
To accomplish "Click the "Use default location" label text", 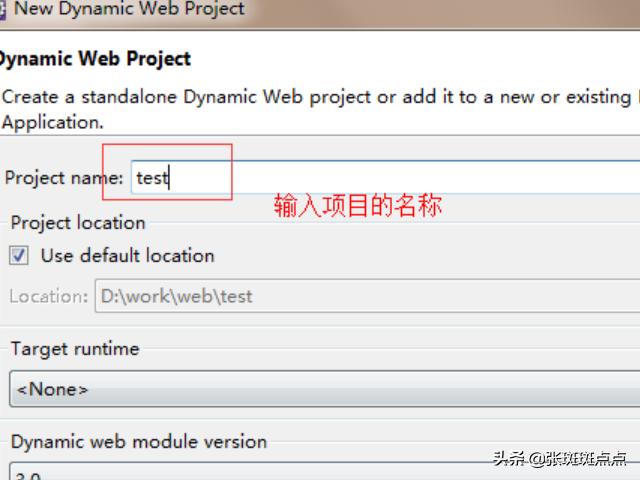I will [127, 256].
